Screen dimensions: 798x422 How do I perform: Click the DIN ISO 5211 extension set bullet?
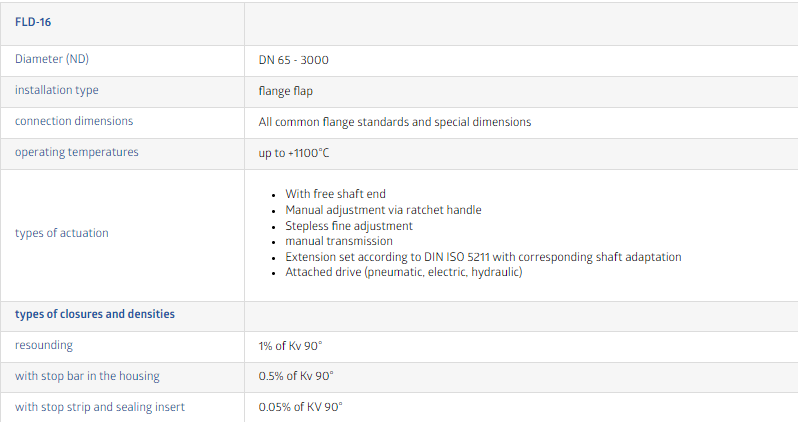[483, 257]
